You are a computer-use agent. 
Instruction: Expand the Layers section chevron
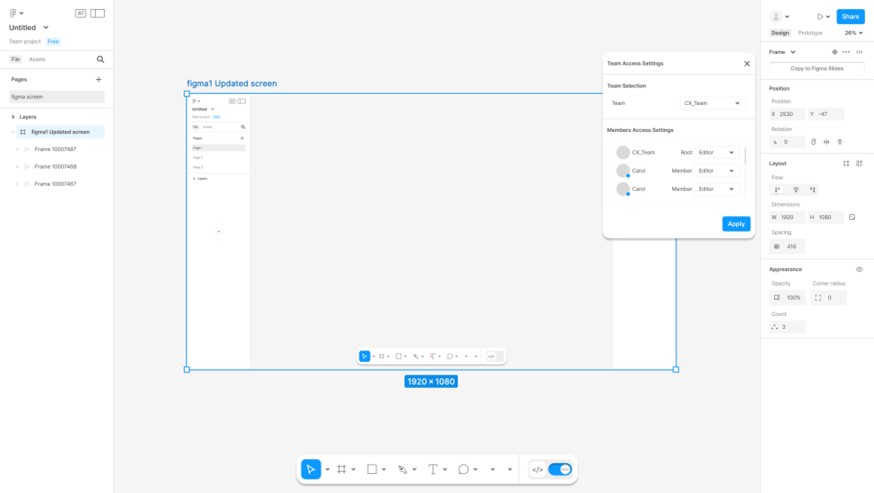(x=13, y=117)
